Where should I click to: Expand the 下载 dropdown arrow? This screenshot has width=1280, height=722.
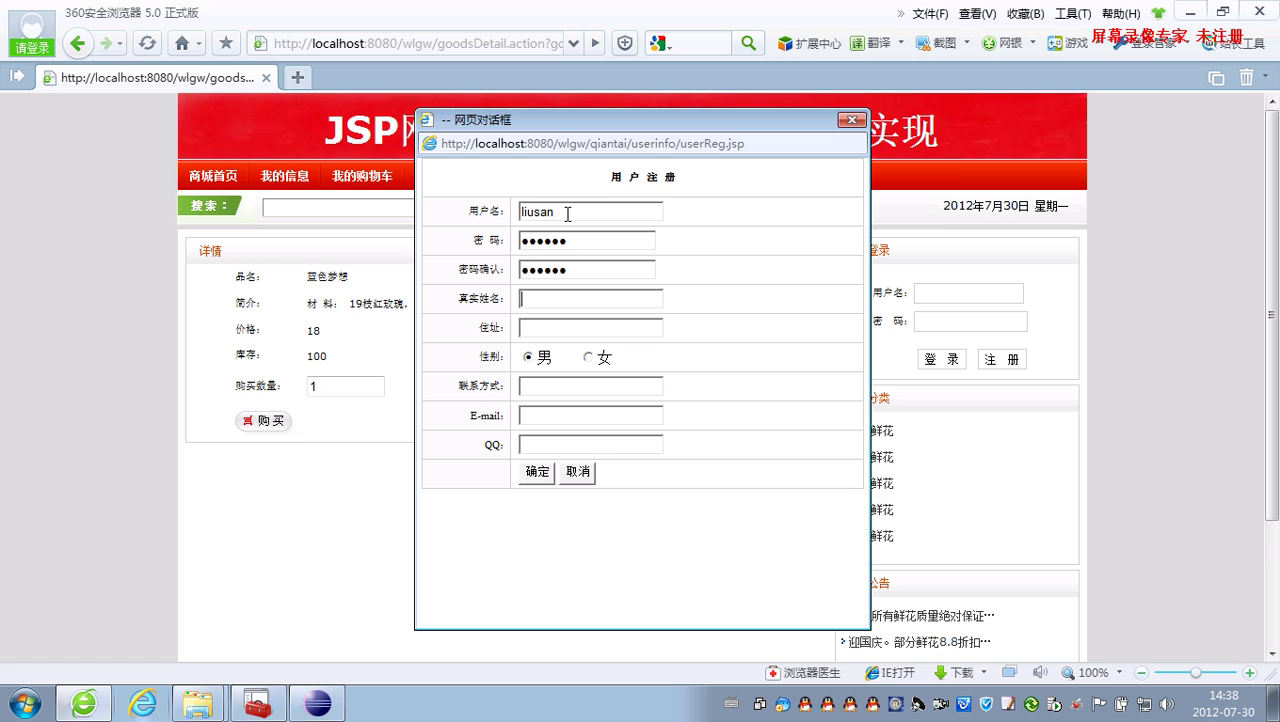(x=984, y=673)
